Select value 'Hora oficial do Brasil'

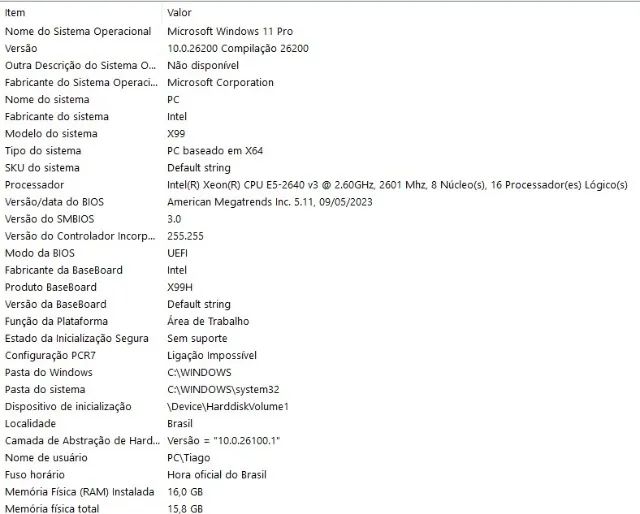(217, 475)
